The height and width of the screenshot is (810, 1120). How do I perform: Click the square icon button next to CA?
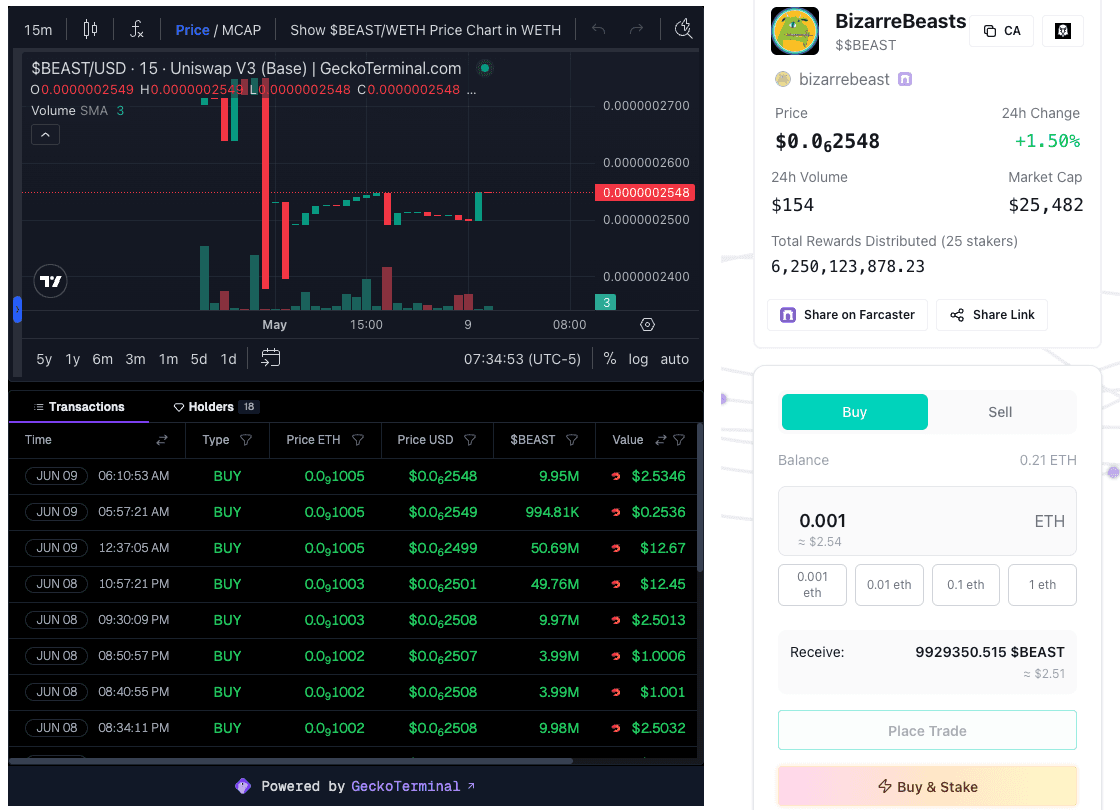click(x=1063, y=31)
